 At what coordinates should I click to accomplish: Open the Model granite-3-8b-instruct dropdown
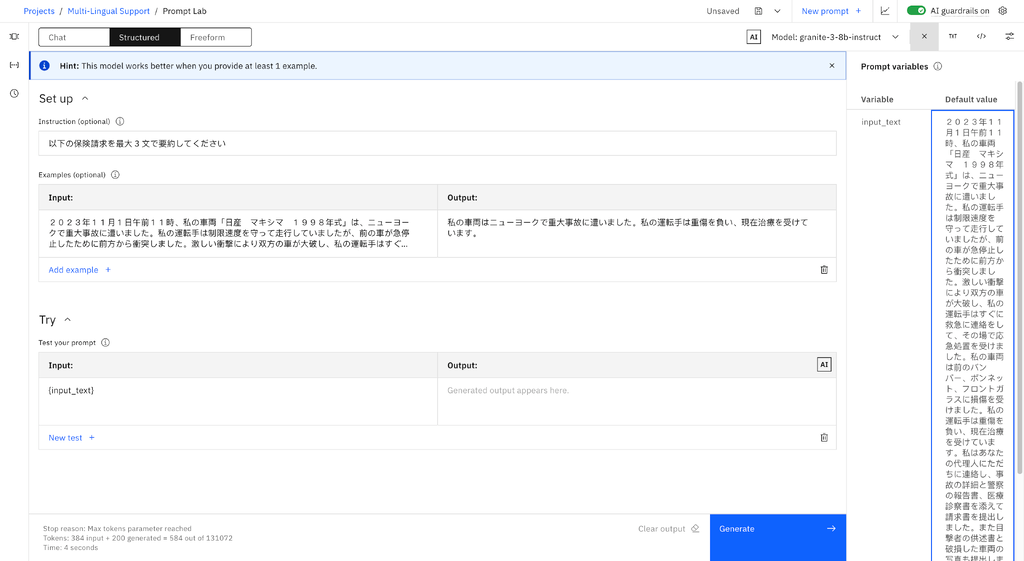(835, 37)
